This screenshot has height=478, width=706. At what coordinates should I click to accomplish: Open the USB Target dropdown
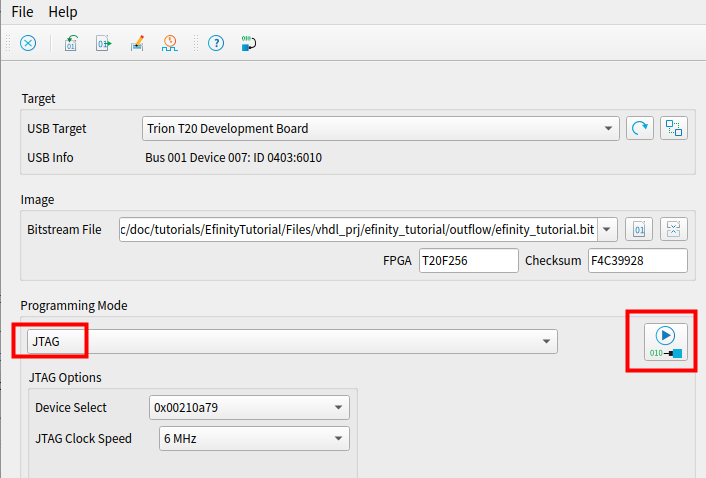coord(381,128)
